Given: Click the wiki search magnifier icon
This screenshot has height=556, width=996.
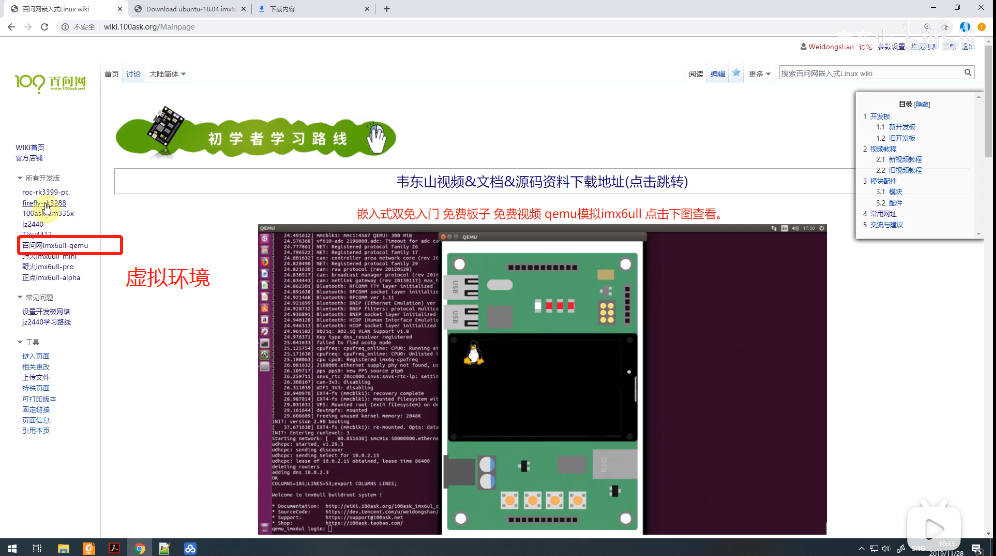Looking at the screenshot, I should click(x=967, y=73).
